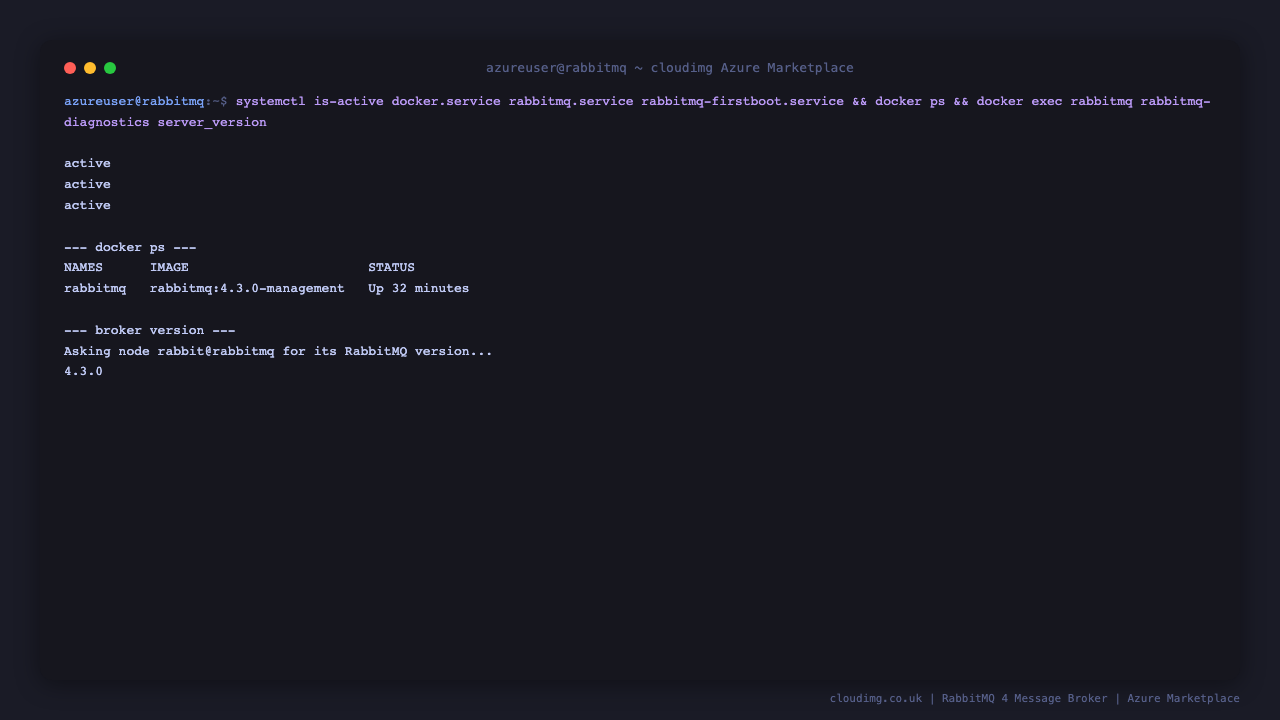Click 'docker.service' in the command

(446, 101)
